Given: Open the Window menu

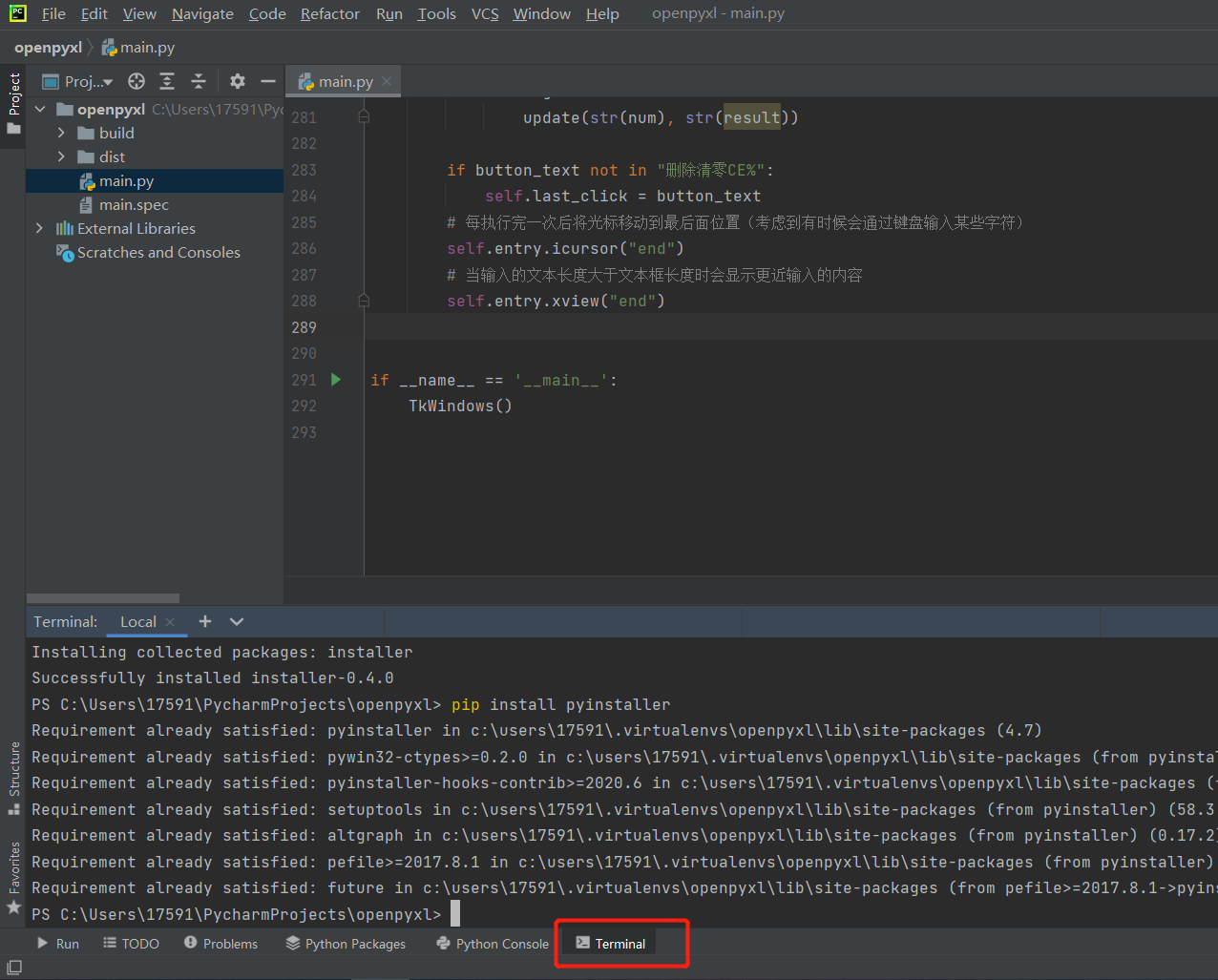Looking at the screenshot, I should tap(541, 13).
